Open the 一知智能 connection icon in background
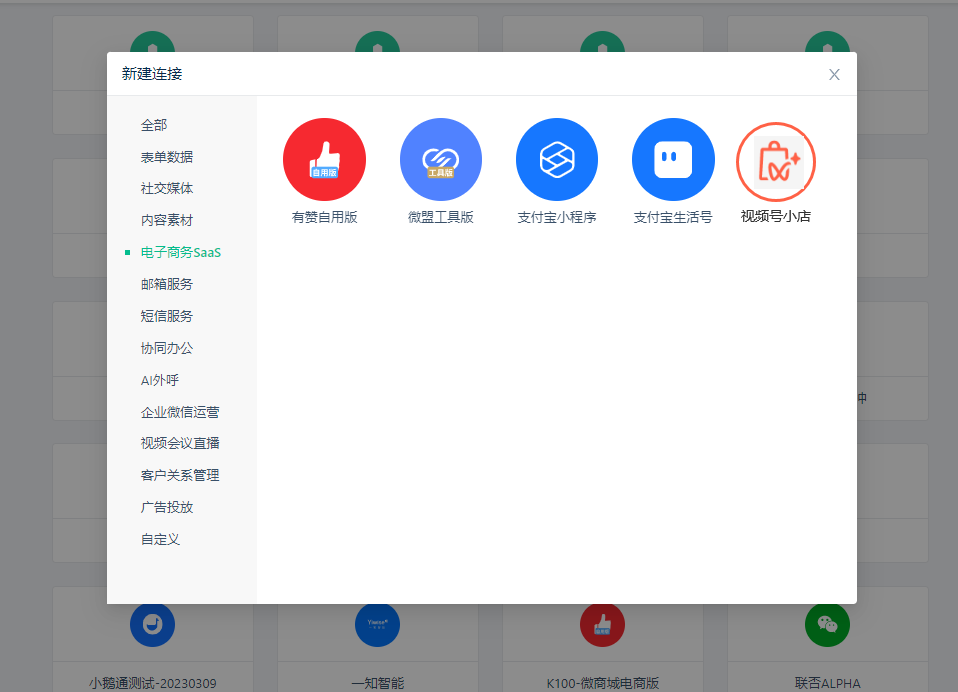This screenshot has height=692, width=958. [x=378, y=624]
